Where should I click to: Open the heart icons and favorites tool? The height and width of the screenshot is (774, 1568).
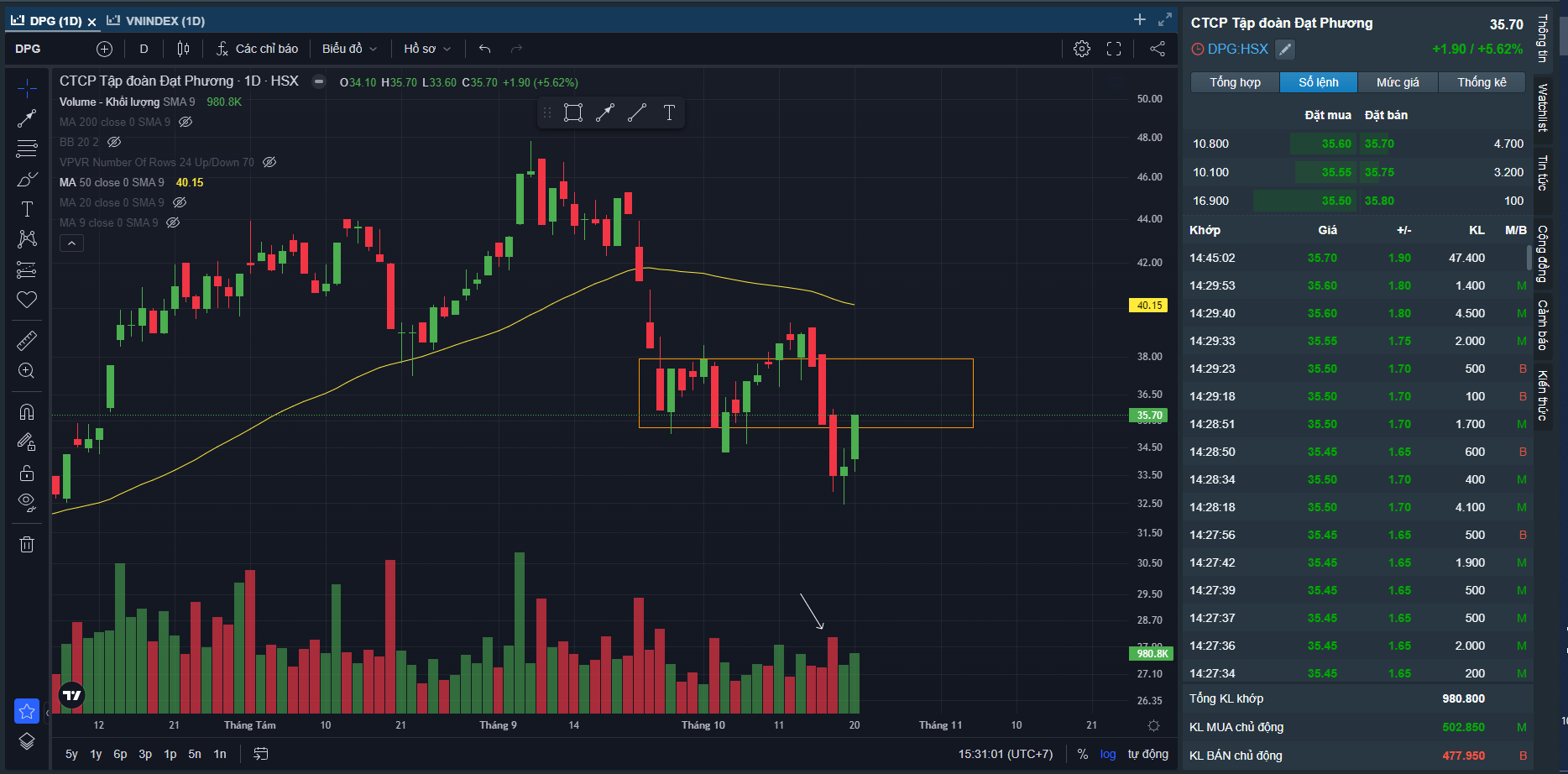pos(27,300)
